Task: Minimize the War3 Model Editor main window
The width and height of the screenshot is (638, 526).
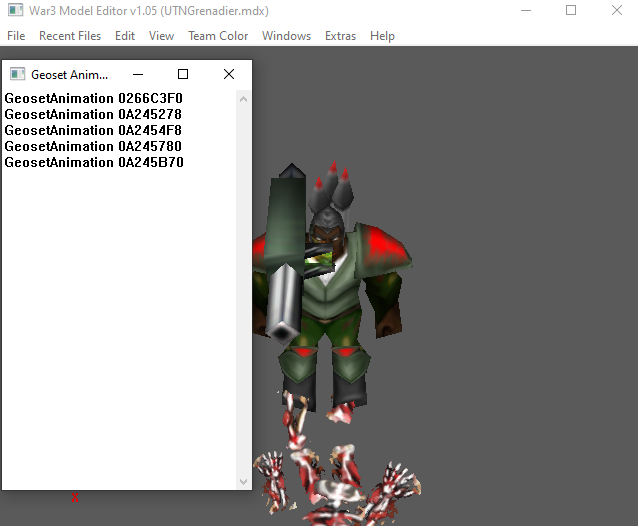Action: click(526, 10)
